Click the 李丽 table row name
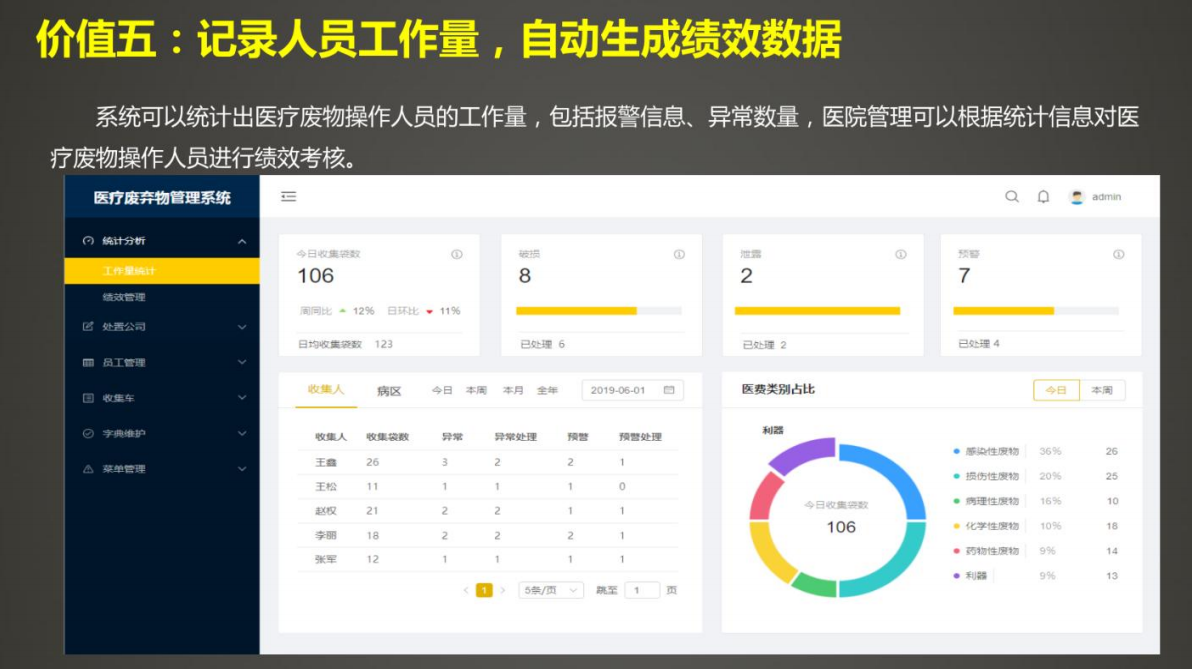The width and height of the screenshot is (1192, 669). click(326, 535)
